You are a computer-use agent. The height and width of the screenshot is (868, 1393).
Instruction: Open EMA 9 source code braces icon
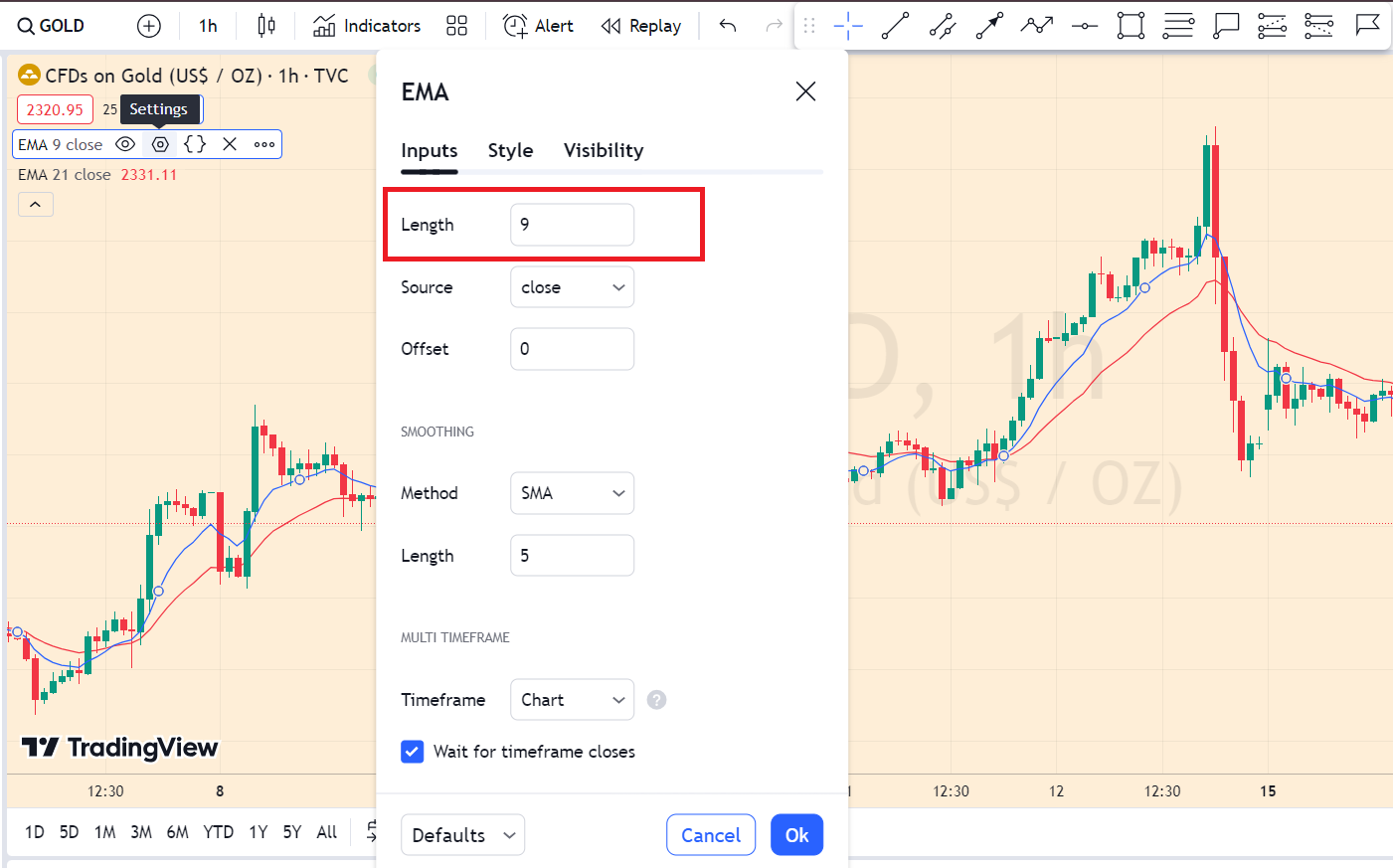(x=195, y=144)
